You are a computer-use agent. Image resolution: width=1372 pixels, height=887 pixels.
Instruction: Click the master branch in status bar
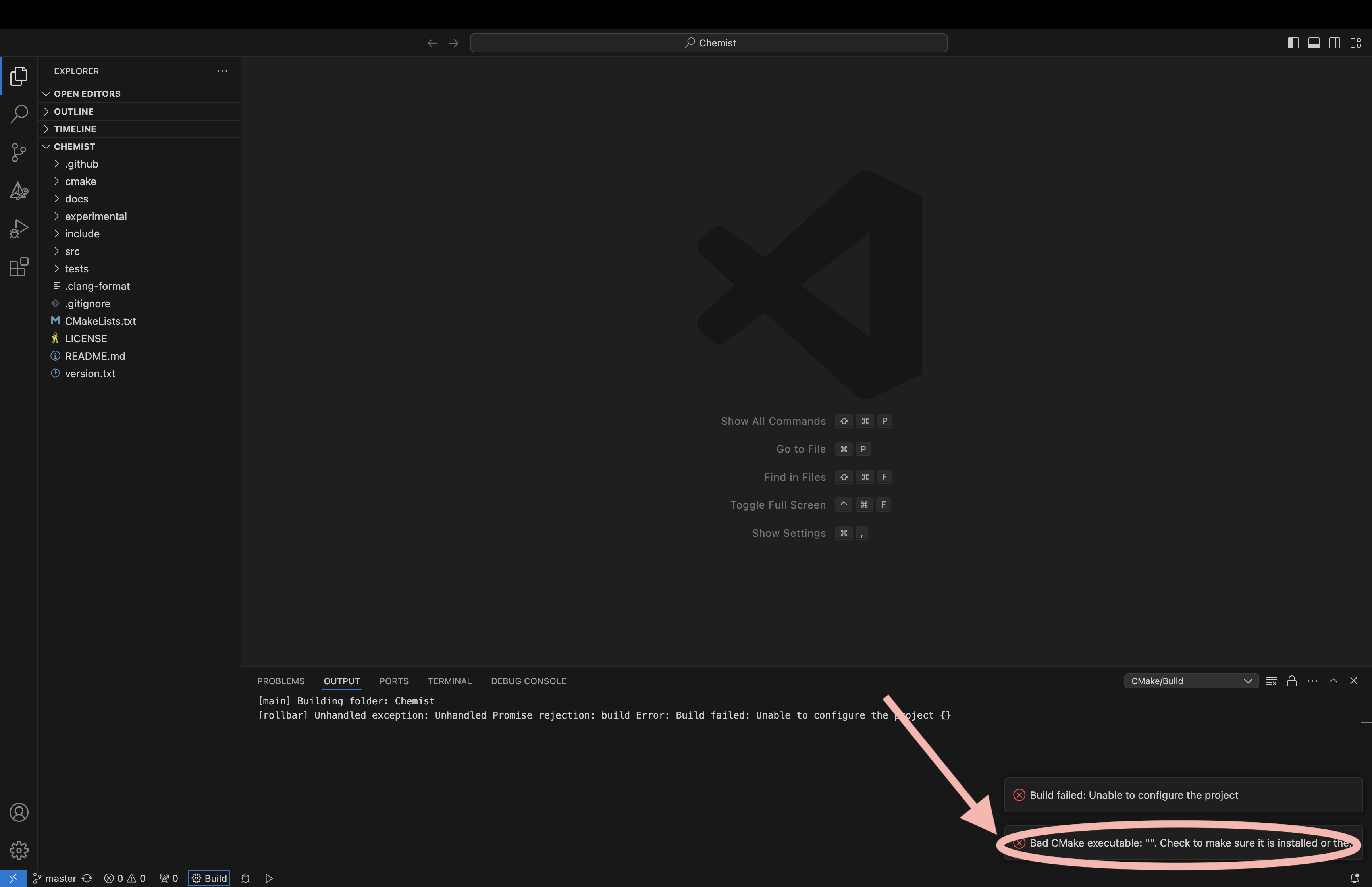click(55, 878)
